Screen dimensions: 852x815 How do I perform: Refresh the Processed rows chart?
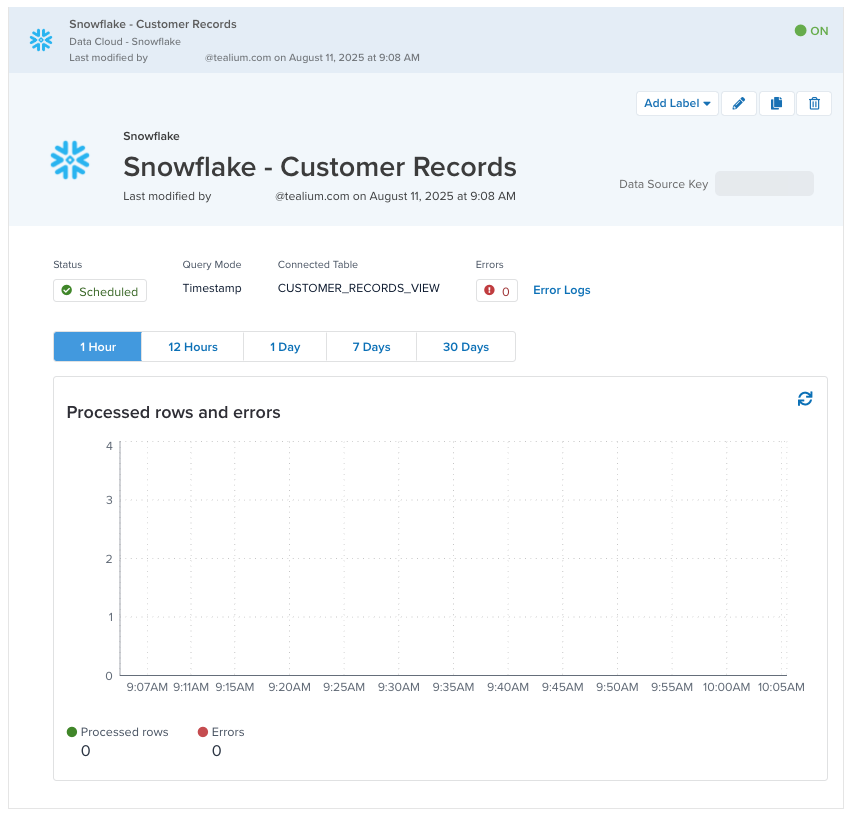(x=805, y=399)
